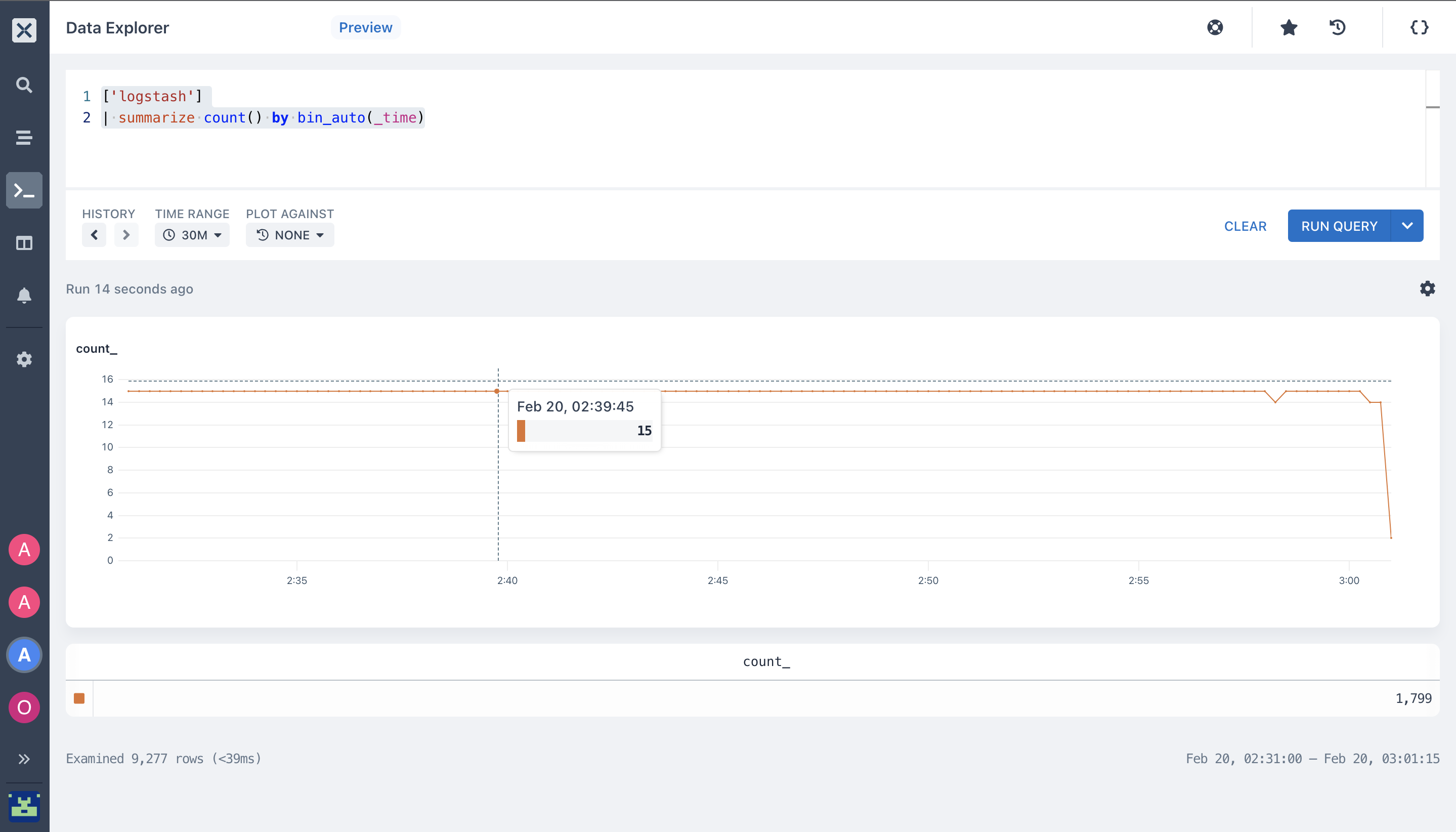Image resolution: width=1456 pixels, height=832 pixels.
Task: Click the help lifebuoy icon
Action: [1215, 27]
